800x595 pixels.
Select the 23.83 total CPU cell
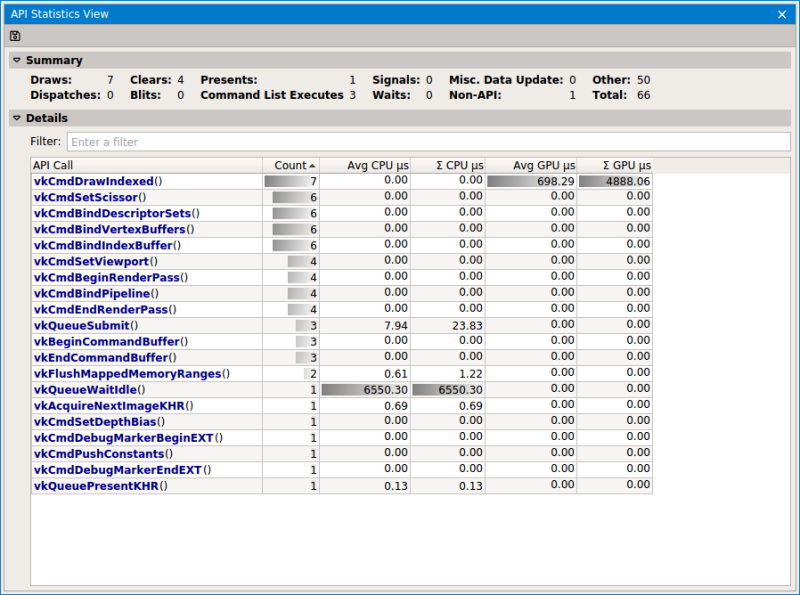pos(447,326)
